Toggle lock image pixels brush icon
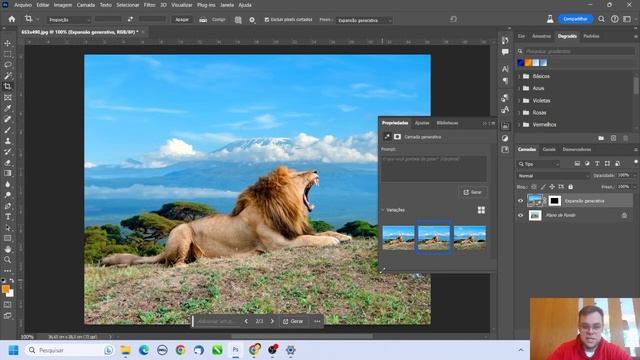Screen dimensions: 640x360 pos(543,187)
